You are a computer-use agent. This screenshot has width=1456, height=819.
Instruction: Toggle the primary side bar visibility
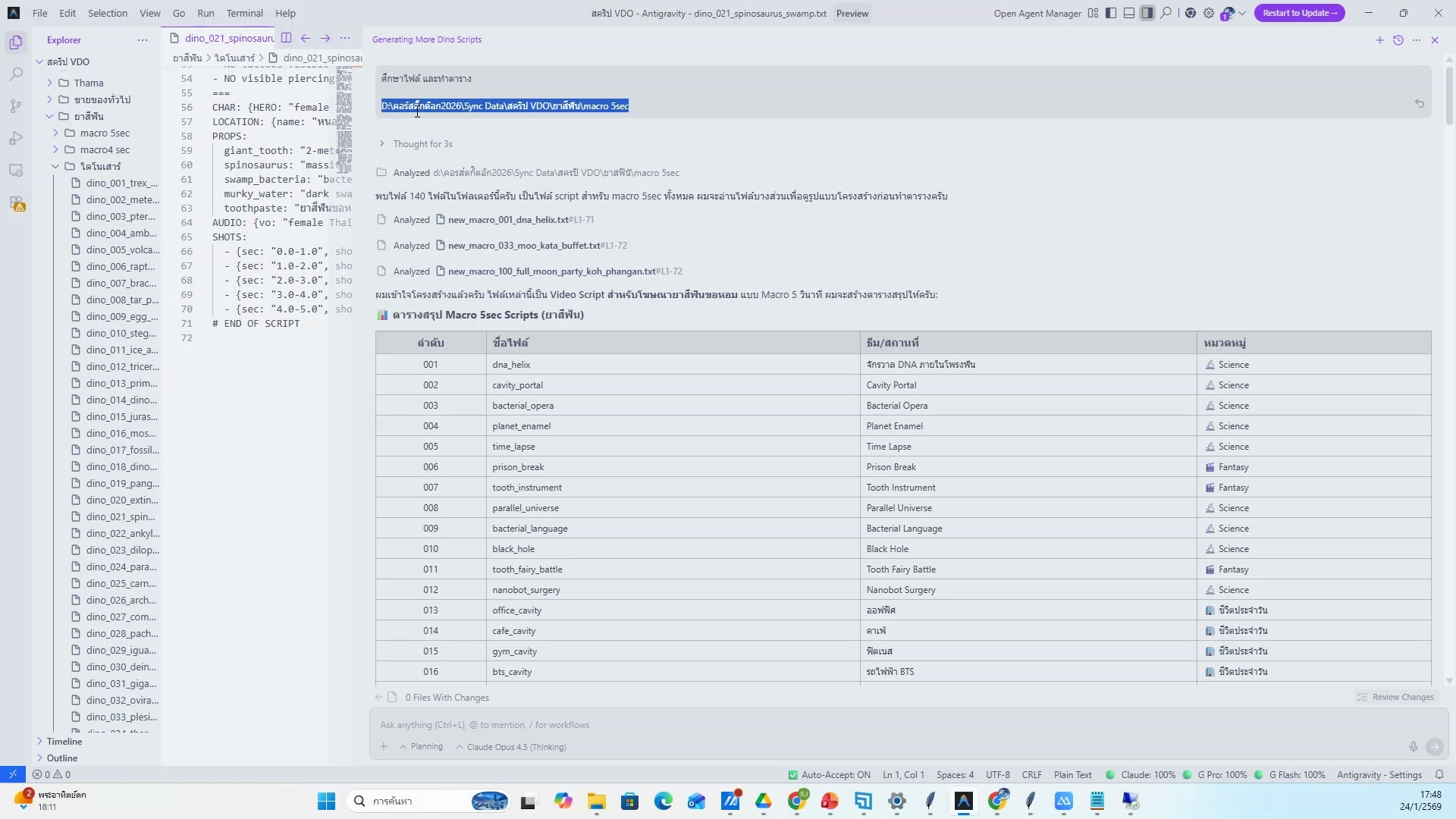pyautogui.click(x=1111, y=13)
